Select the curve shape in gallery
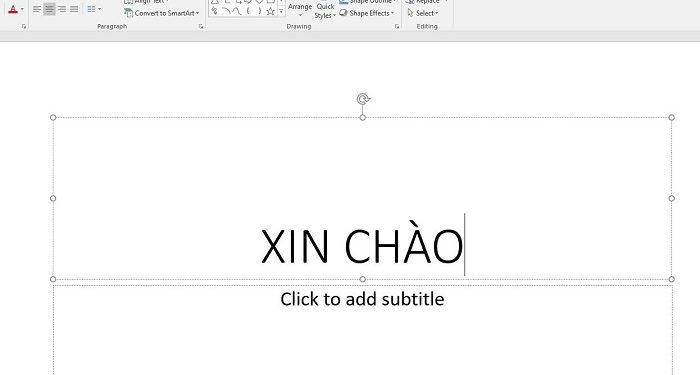 237,11
